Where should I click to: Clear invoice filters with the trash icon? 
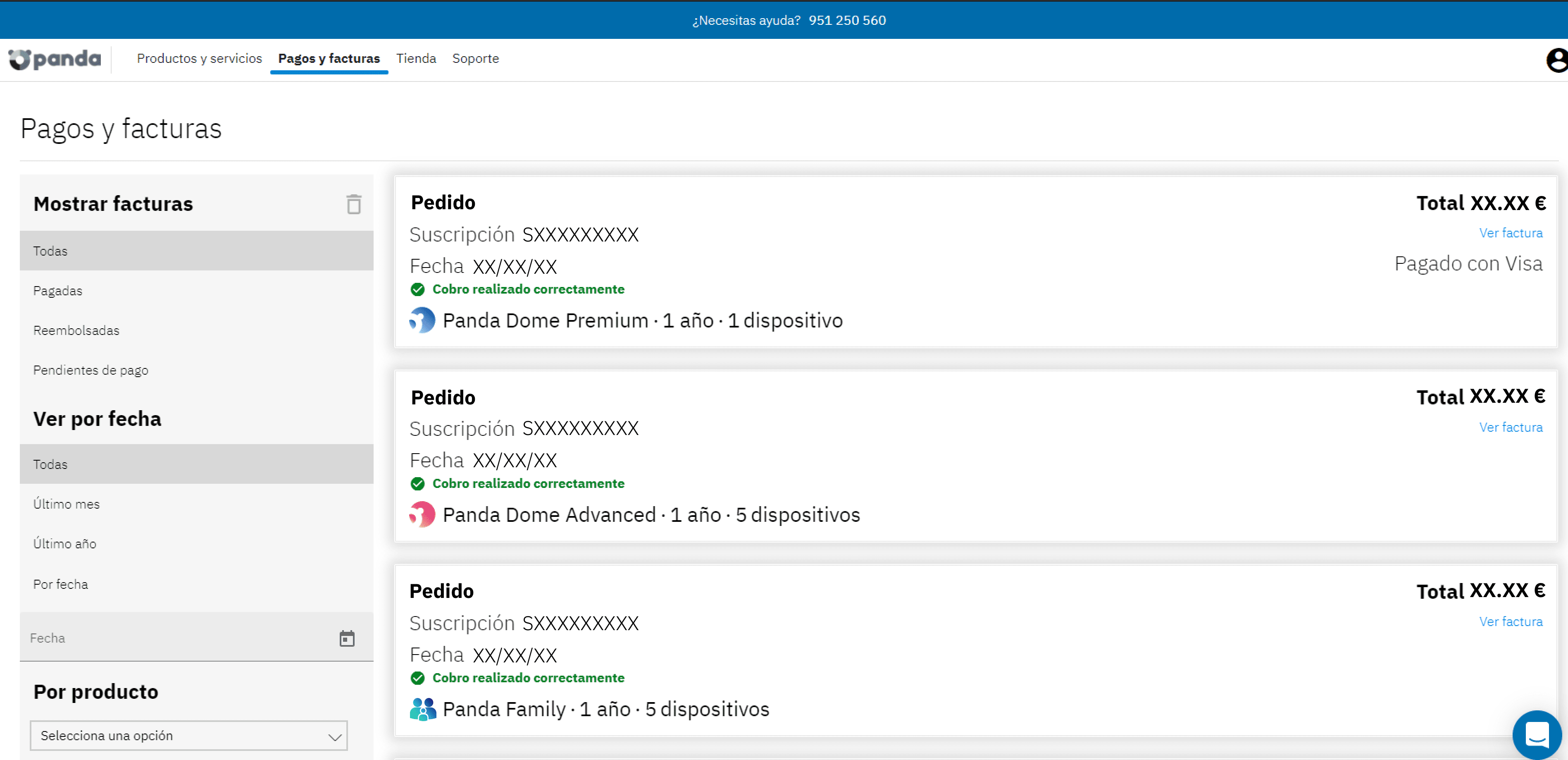[354, 204]
